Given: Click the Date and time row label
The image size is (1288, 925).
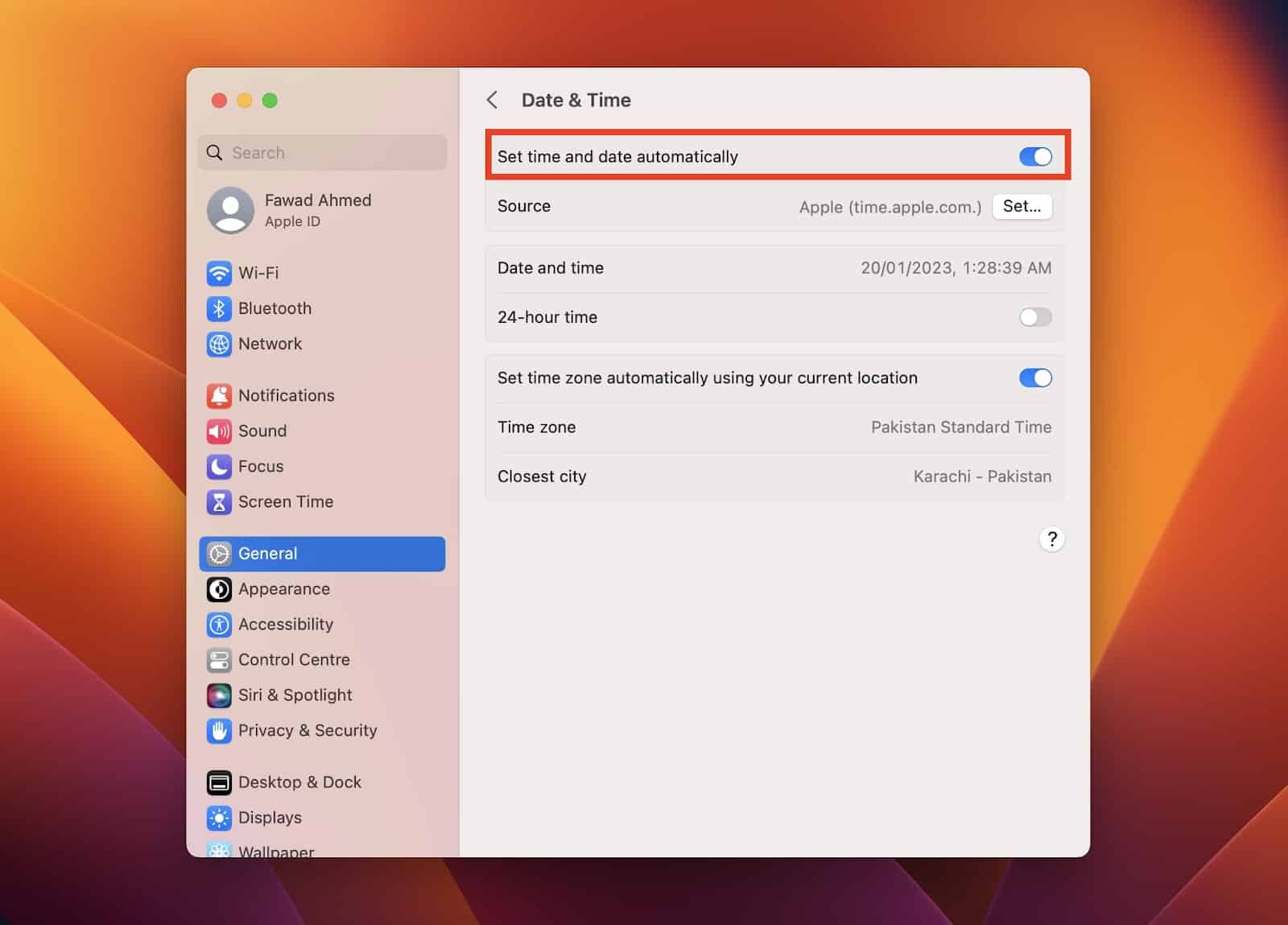Looking at the screenshot, I should tap(551, 268).
